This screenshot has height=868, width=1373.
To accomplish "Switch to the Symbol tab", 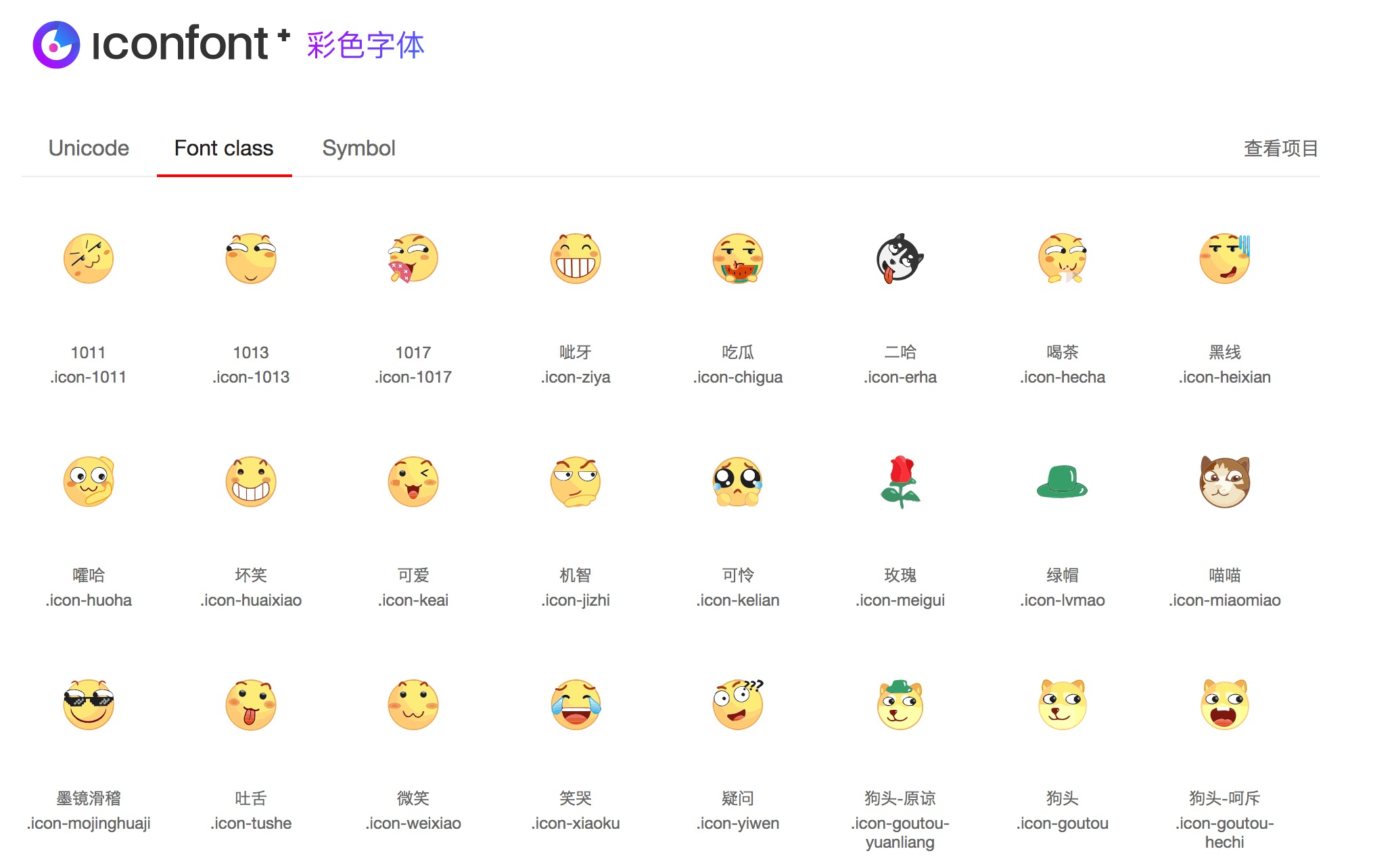I will pyautogui.click(x=359, y=148).
